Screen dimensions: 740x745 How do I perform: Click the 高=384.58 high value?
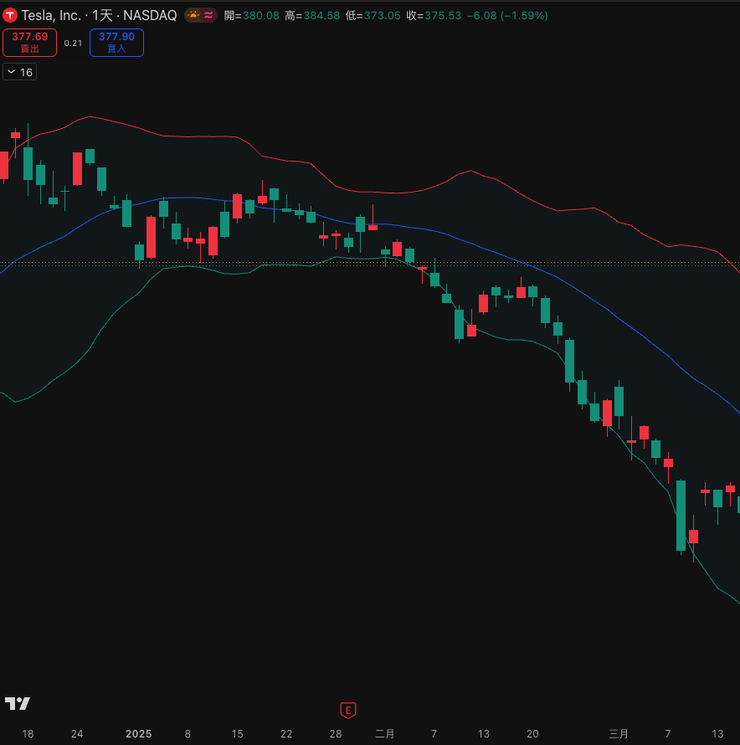(x=312, y=16)
